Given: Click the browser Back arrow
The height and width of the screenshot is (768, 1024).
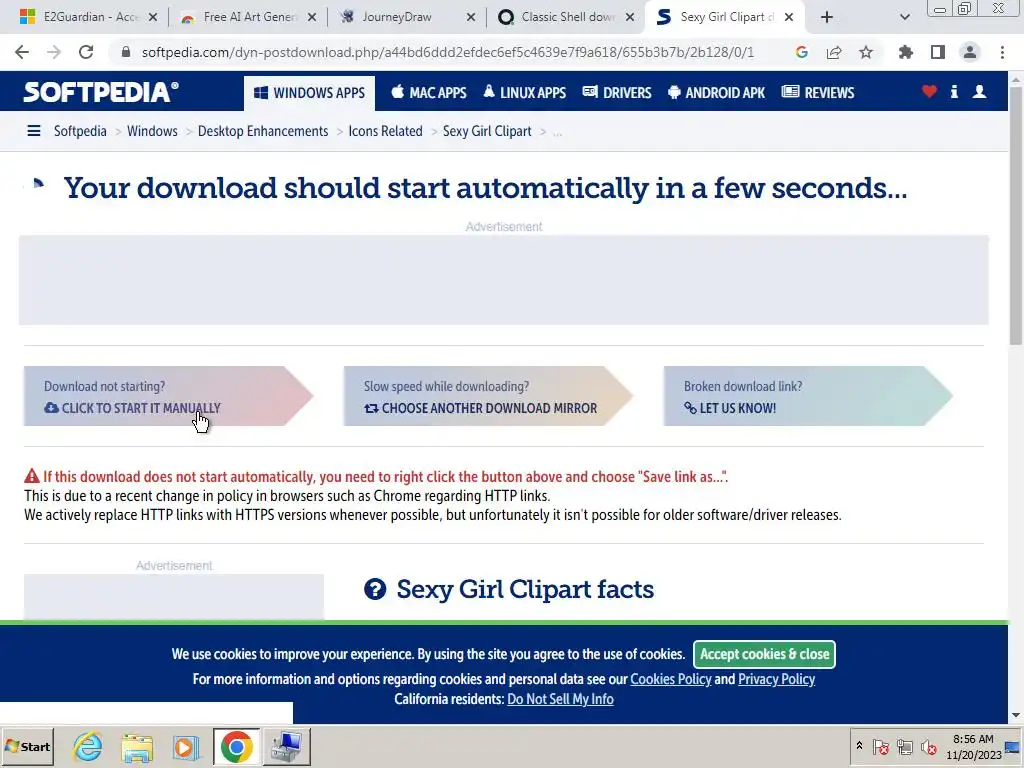Looking at the screenshot, I should [x=22, y=52].
